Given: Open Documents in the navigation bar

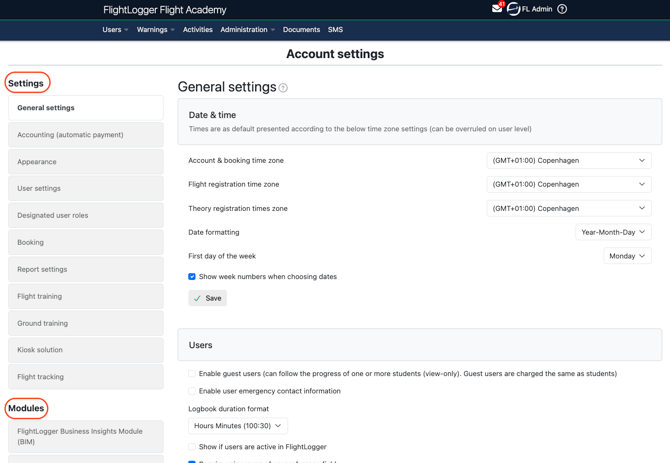Looking at the screenshot, I should pos(301,29).
